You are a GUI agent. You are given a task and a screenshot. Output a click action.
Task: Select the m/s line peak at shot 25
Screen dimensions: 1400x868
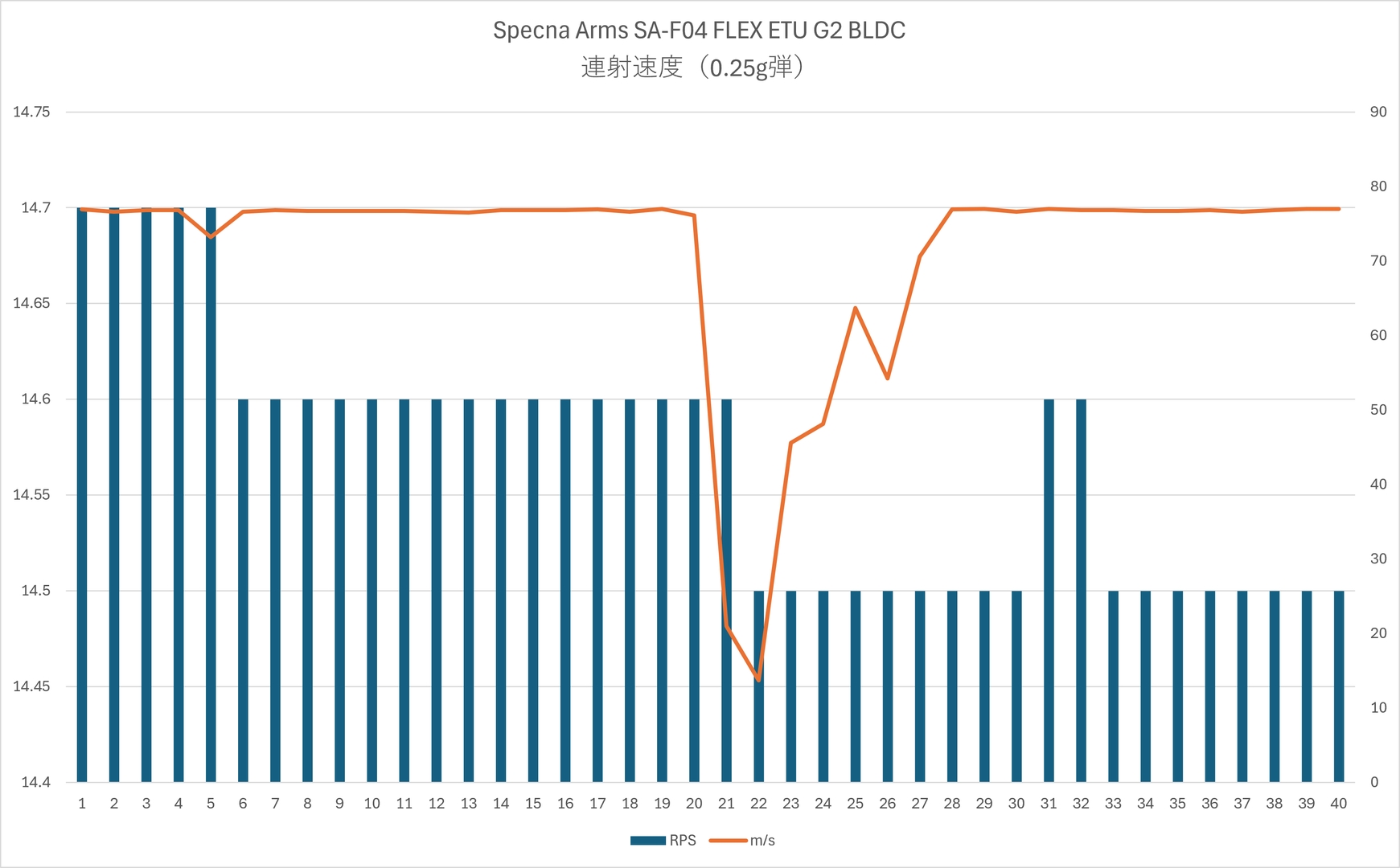click(856, 308)
